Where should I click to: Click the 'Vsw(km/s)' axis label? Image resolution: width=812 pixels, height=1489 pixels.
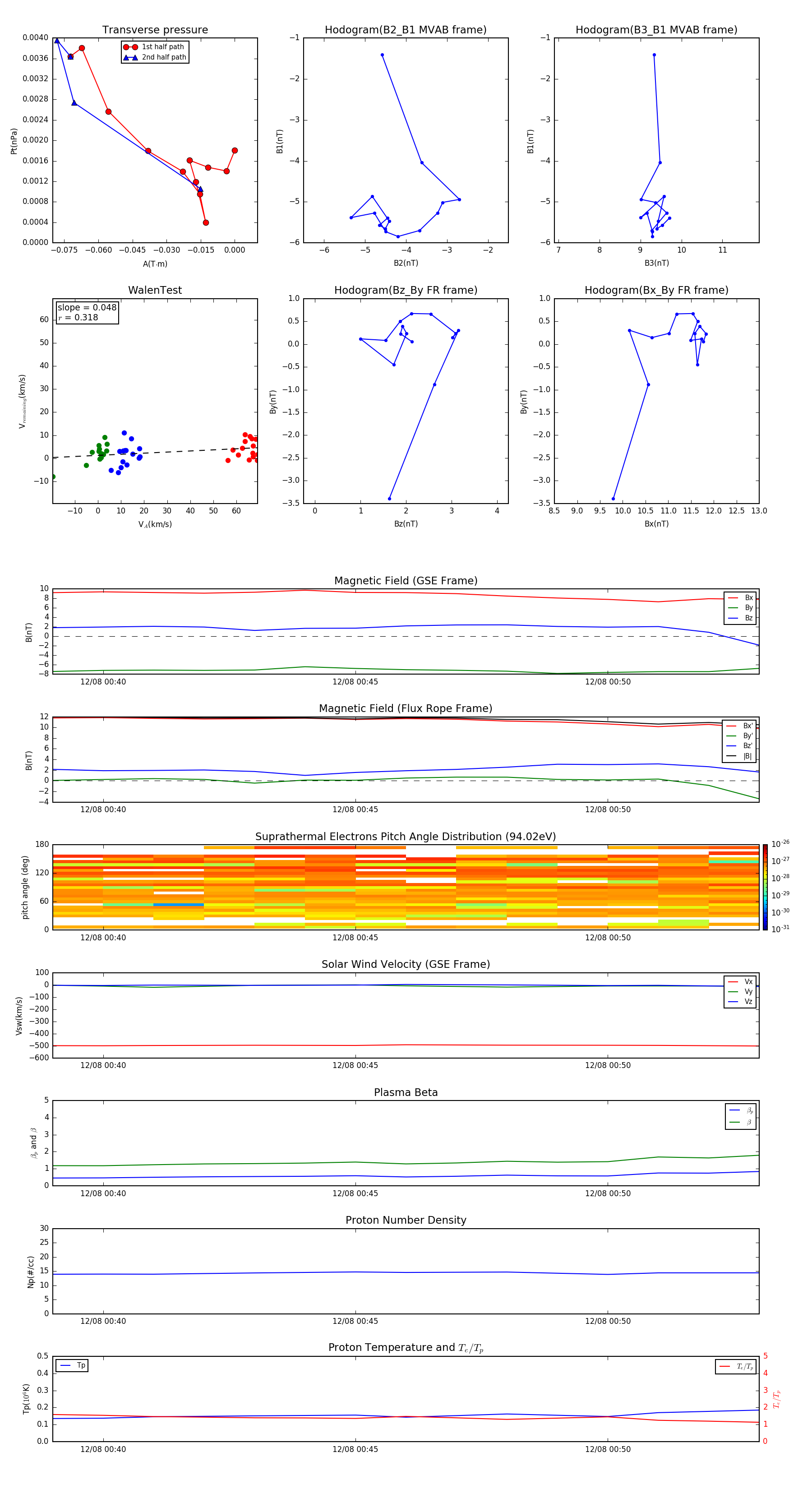[18, 1016]
